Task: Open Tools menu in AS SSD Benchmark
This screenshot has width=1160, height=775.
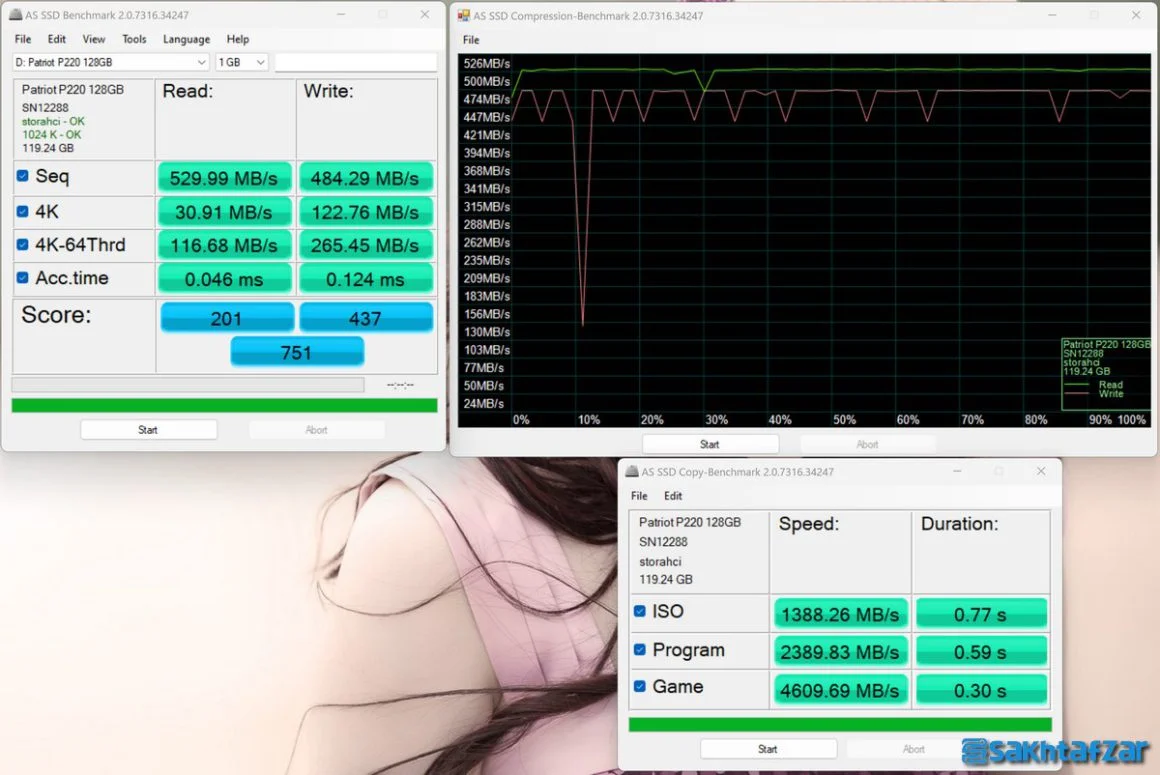Action: [134, 39]
